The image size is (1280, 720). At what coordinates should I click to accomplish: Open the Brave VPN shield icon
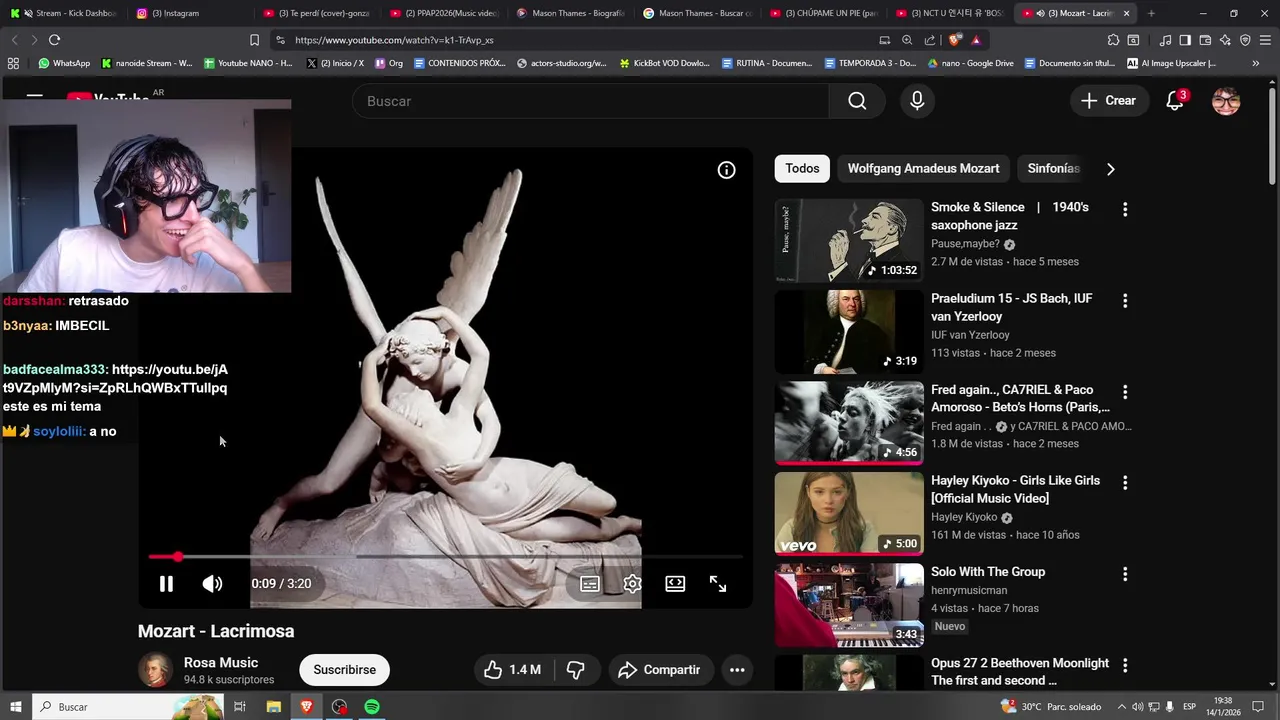pos(1245,40)
